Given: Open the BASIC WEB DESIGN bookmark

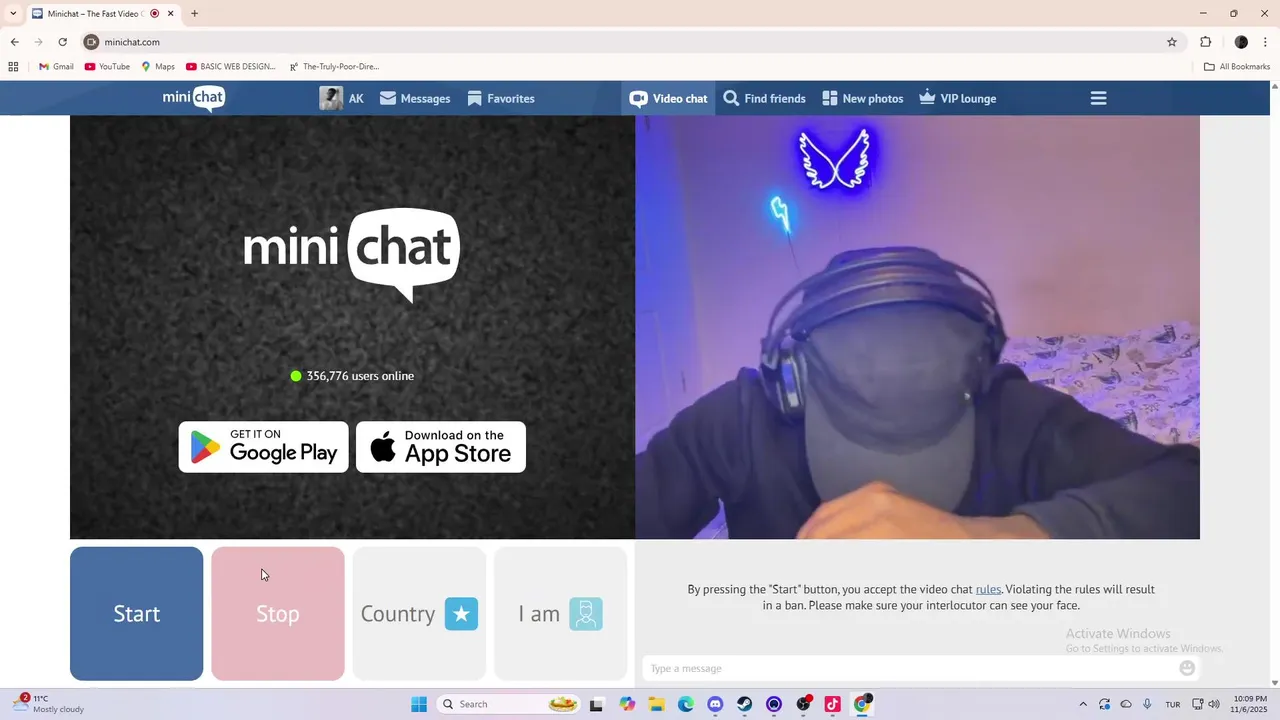Looking at the screenshot, I should (x=231, y=67).
